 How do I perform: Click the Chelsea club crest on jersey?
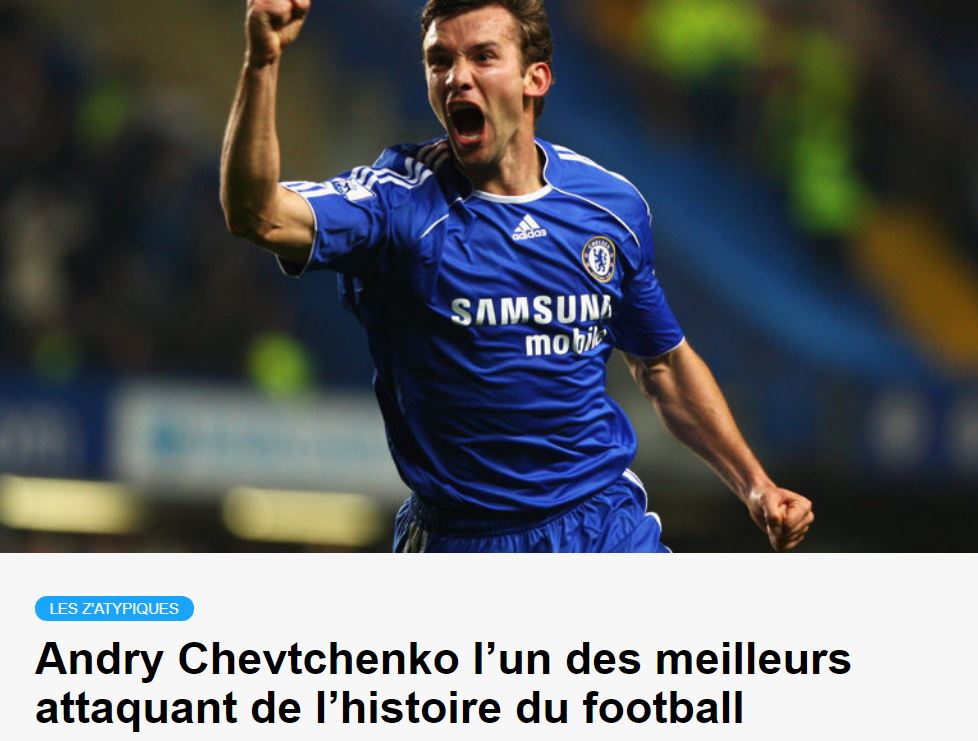599,259
